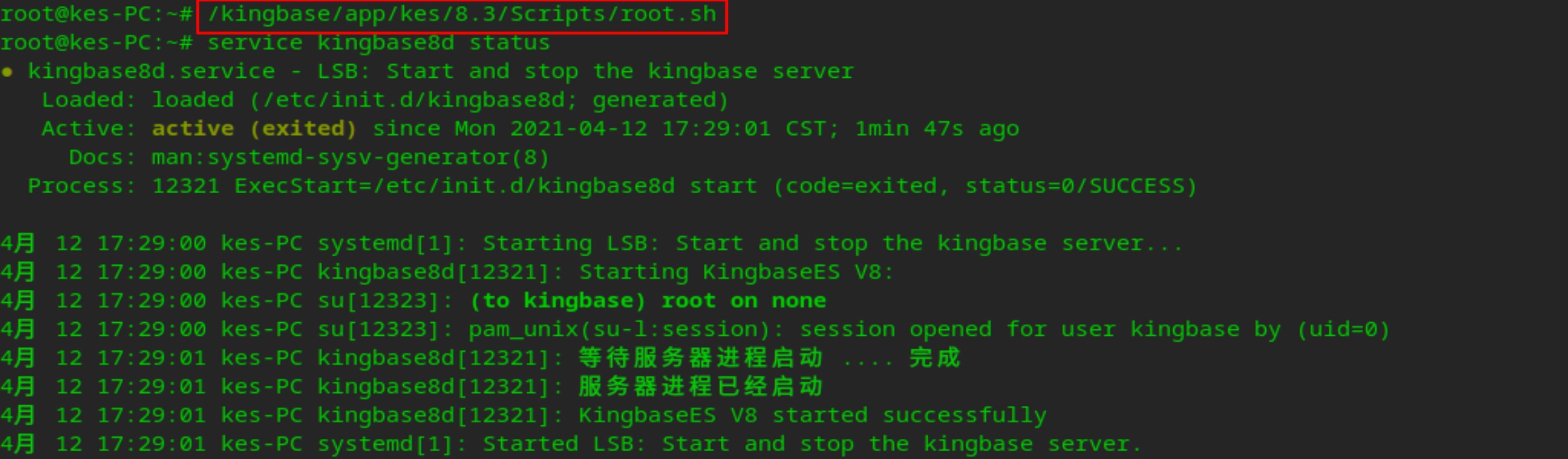Click the pam_unix session opened log line
This screenshot has width=1568, height=459.
[x=696, y=329]
